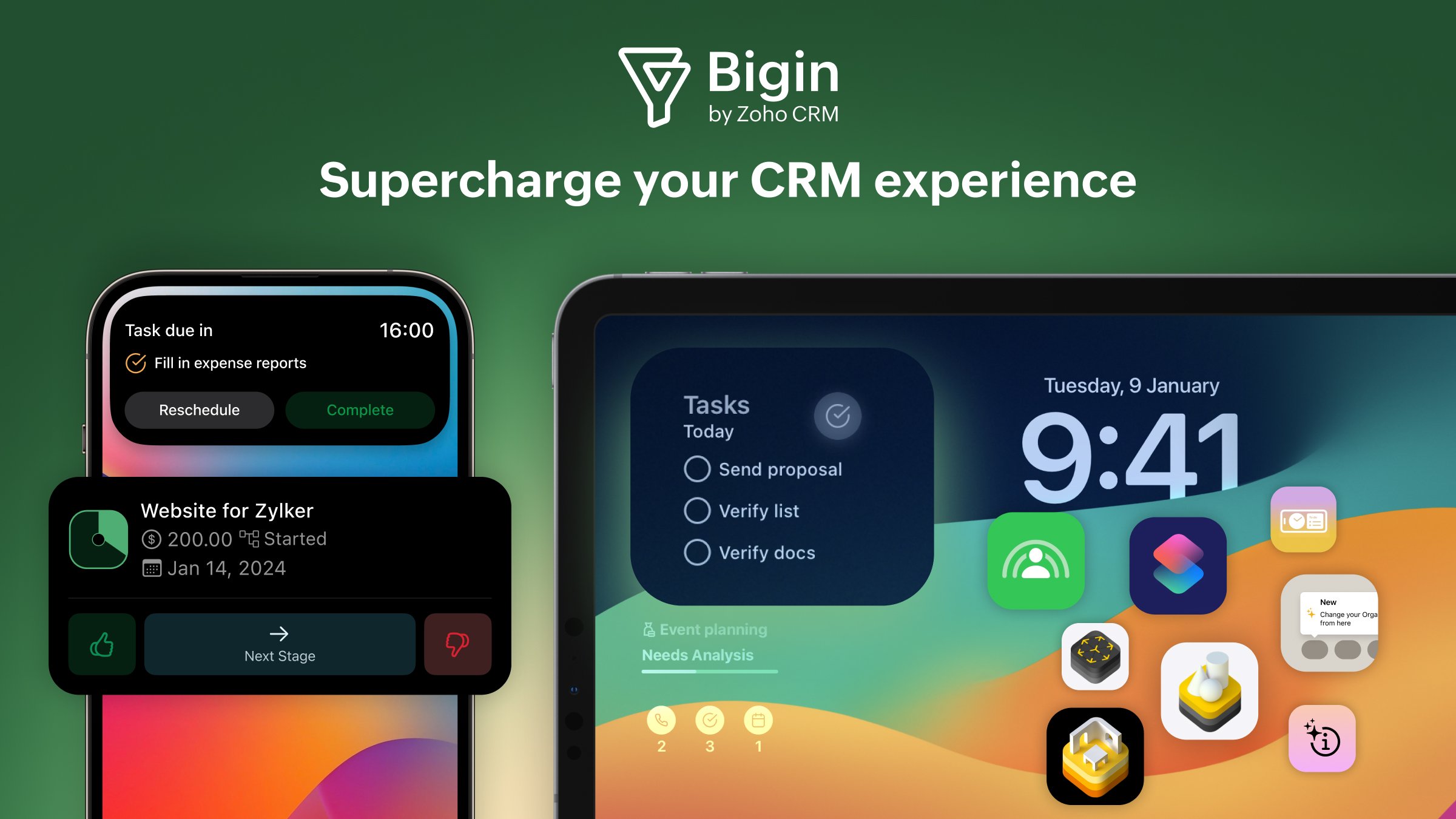Toggle the Verify docs task checkbox
This screenshot has height=819, width=1456.
tap(697, 551)
